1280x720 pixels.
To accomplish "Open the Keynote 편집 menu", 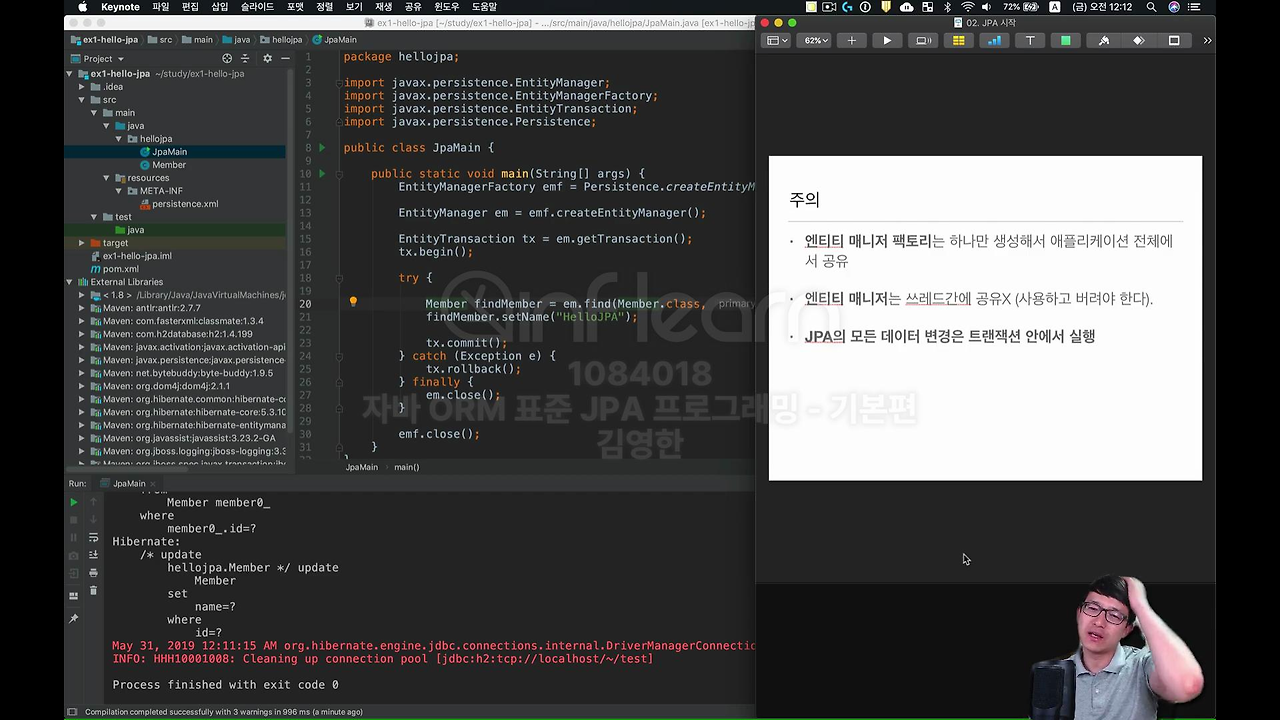I will (x=190, y=7).
